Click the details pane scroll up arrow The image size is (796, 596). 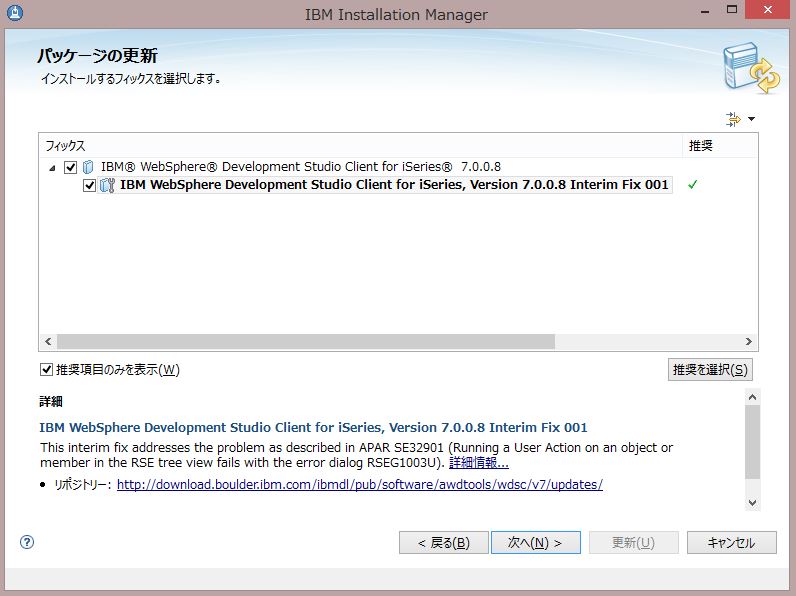point(753,397)
